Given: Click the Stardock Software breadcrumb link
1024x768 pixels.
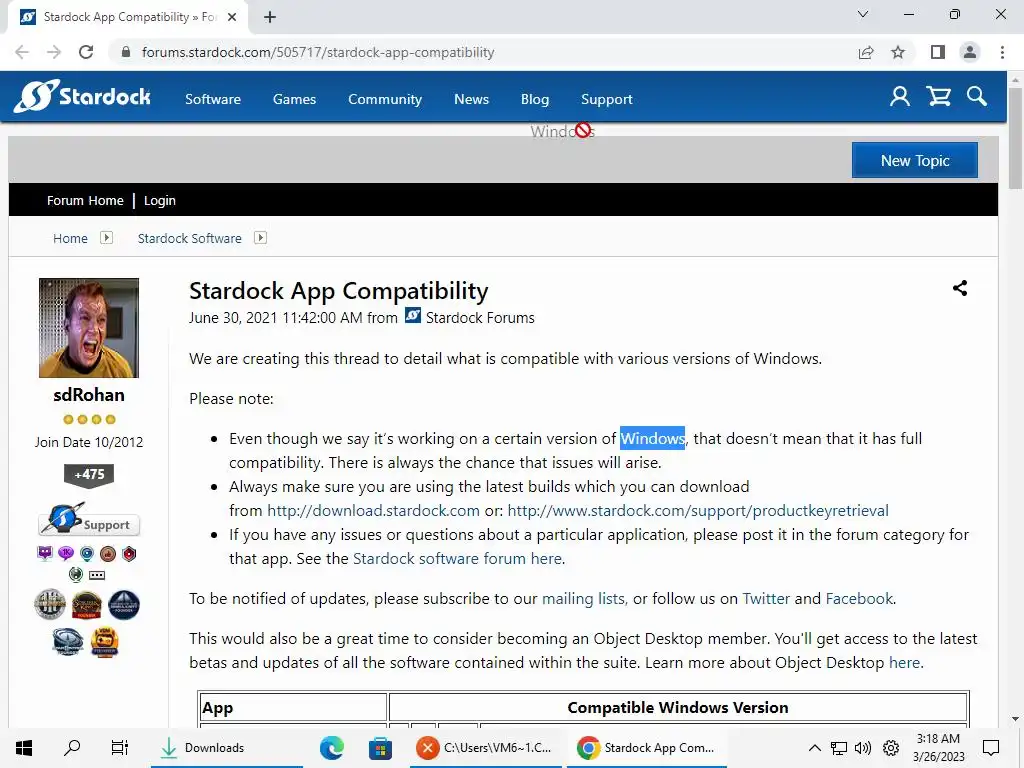Looking at the screenshot, I should pyautogui.click(x=189, y=238).
